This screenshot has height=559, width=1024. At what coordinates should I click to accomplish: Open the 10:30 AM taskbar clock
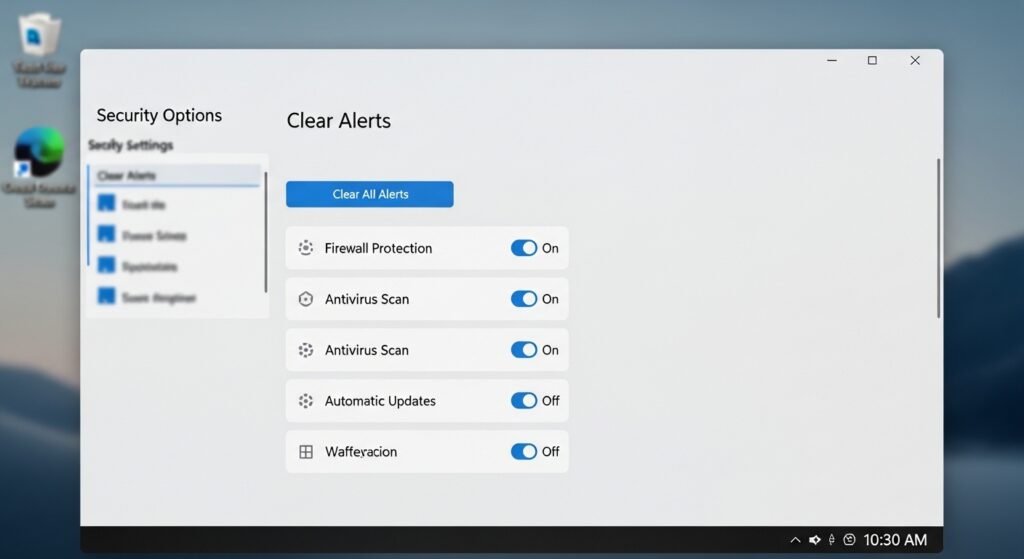click(x=894, y=540)
